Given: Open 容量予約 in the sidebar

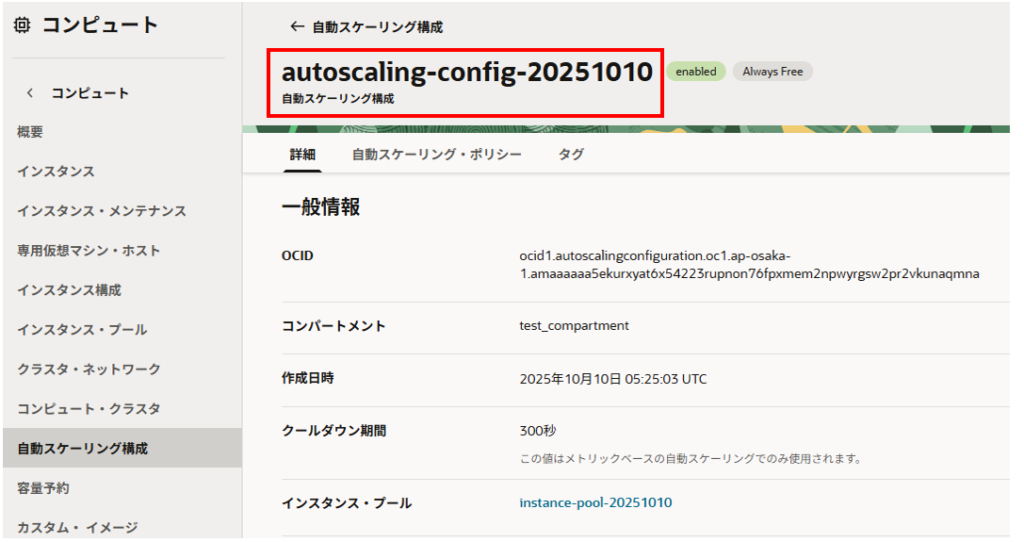Looking at the screenshot, I should 43,488.
